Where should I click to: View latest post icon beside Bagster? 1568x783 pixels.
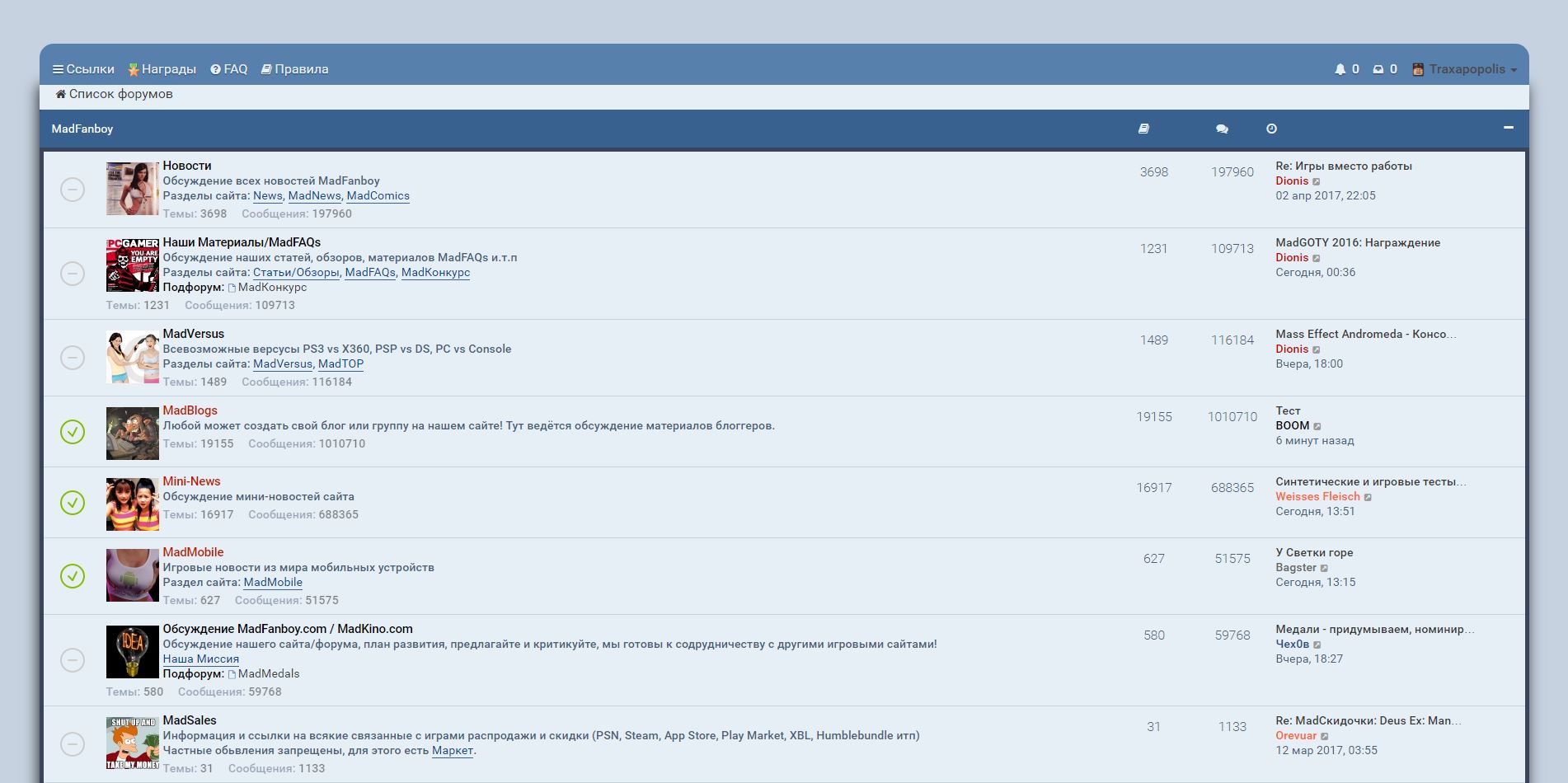[x=1325, y=569]
